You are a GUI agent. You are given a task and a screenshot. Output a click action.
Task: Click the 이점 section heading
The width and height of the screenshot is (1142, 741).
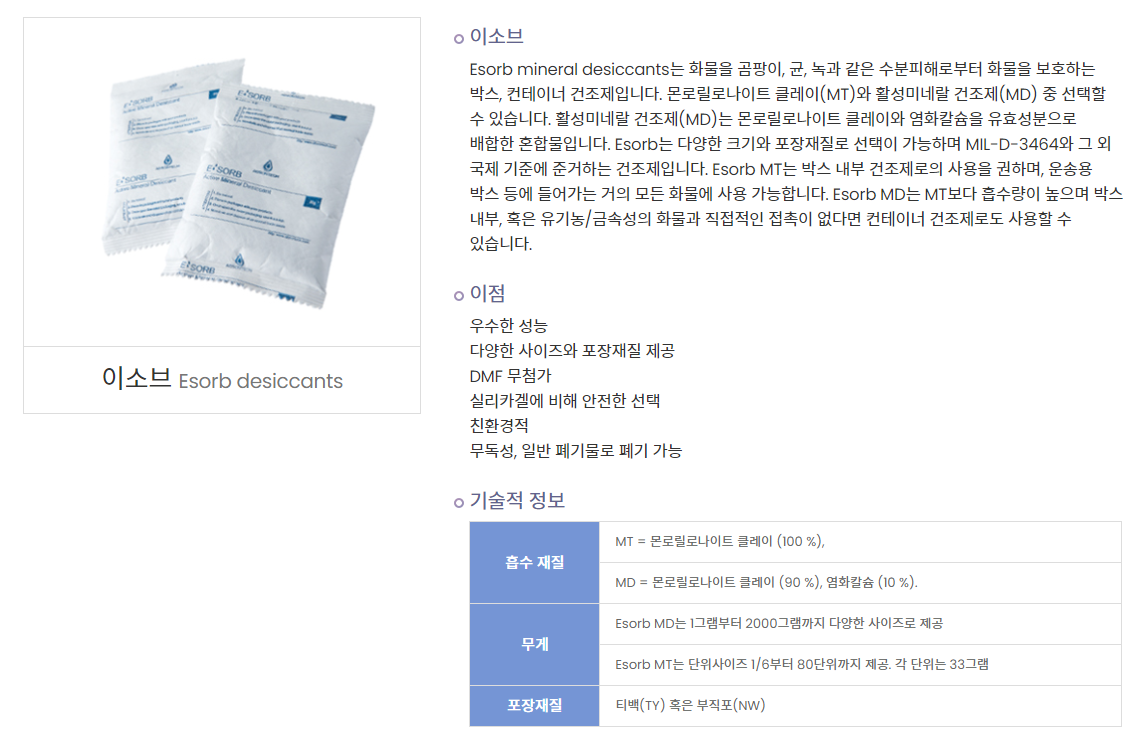coord(487,293)
